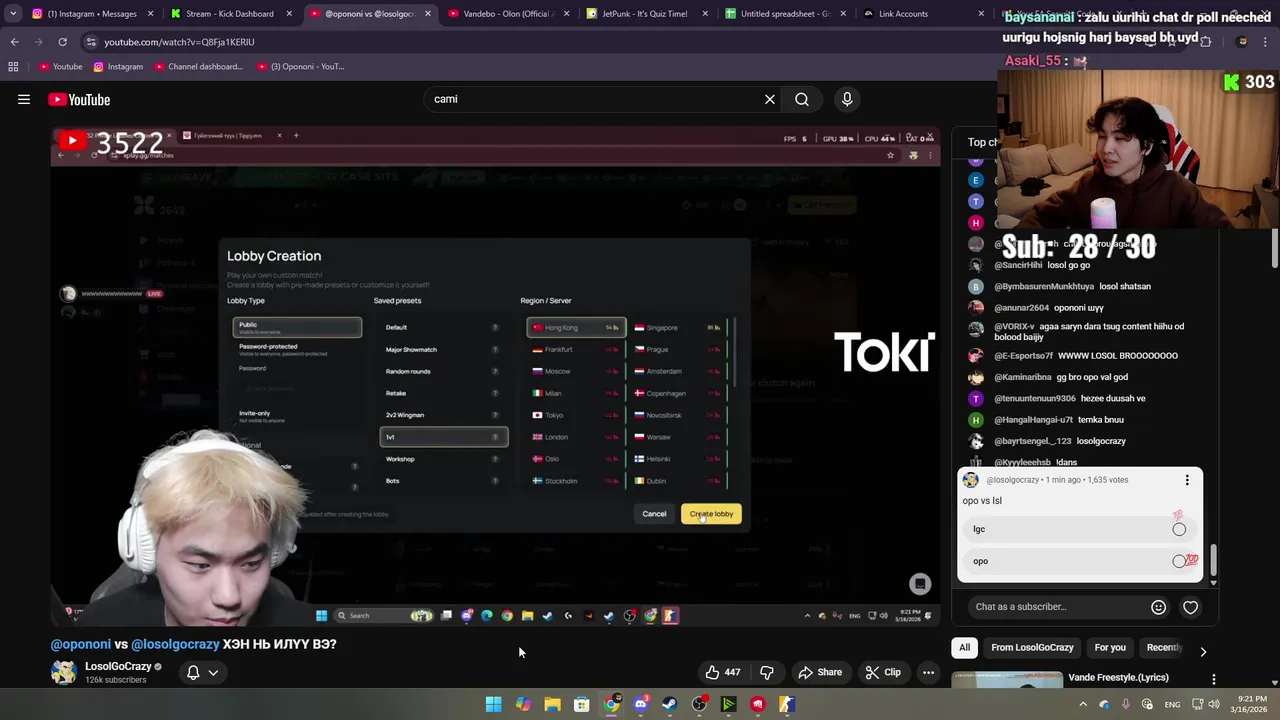
Task: Open File Explorer from the taskbar
Action: (552, 704)
